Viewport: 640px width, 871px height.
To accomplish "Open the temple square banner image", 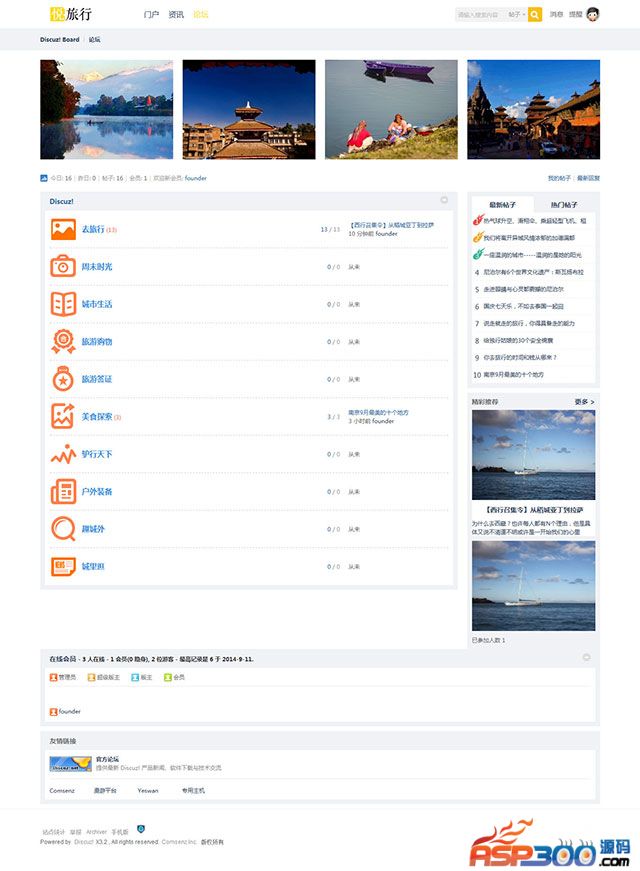I will click(533, 109).
